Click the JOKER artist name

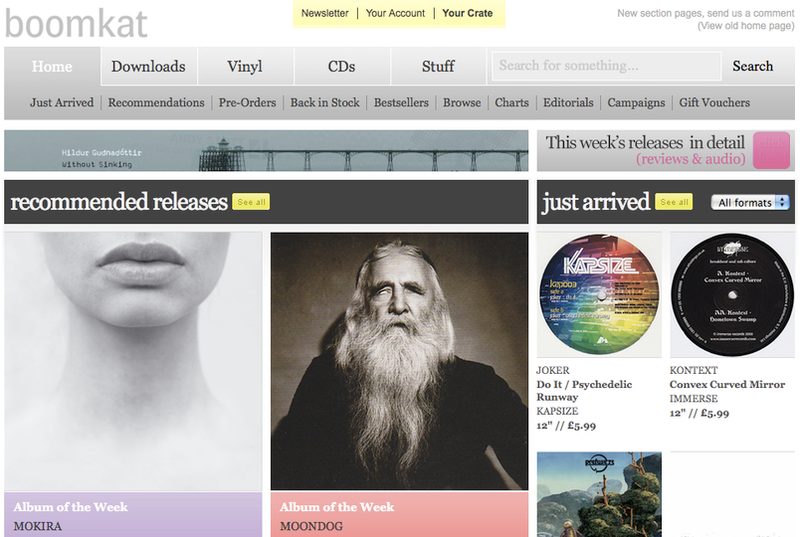tap(553, 370)
